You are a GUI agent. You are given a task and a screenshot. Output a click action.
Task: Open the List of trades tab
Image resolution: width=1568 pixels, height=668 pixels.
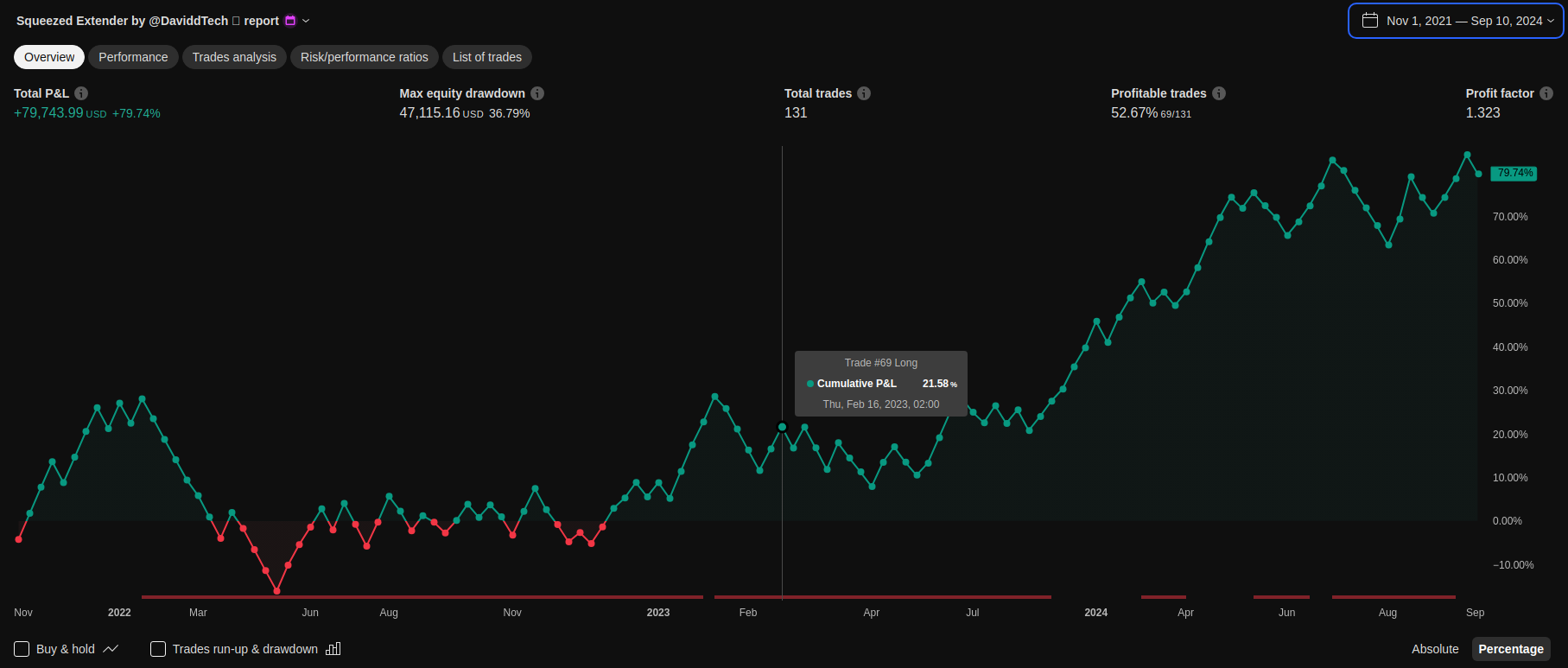click(x=487, y=57)
